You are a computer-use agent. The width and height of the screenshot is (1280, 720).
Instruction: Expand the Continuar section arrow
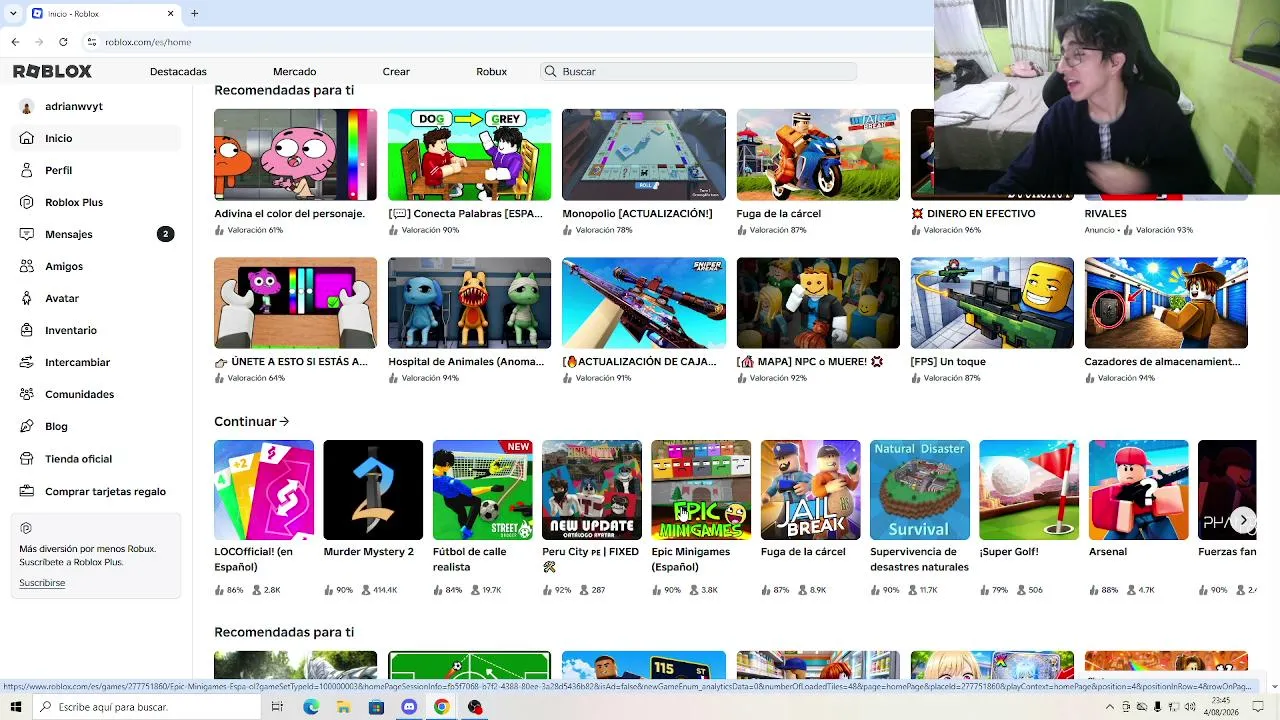pos(285,422)
